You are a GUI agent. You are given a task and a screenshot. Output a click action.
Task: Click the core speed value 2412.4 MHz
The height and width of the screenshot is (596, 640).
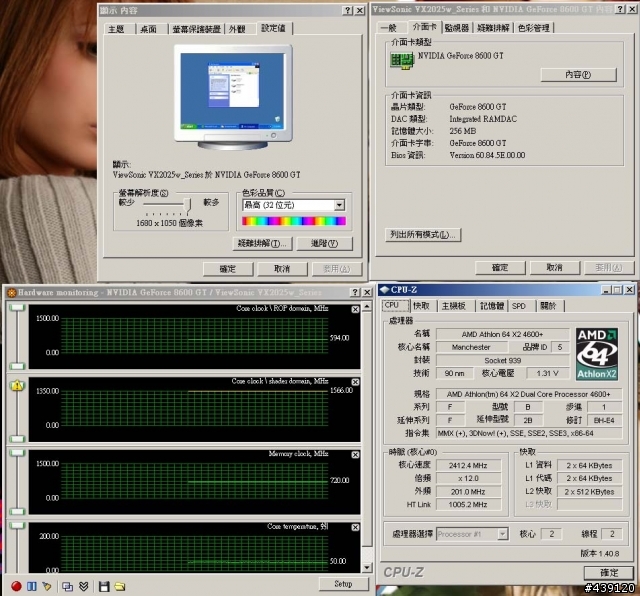(468, 465)
